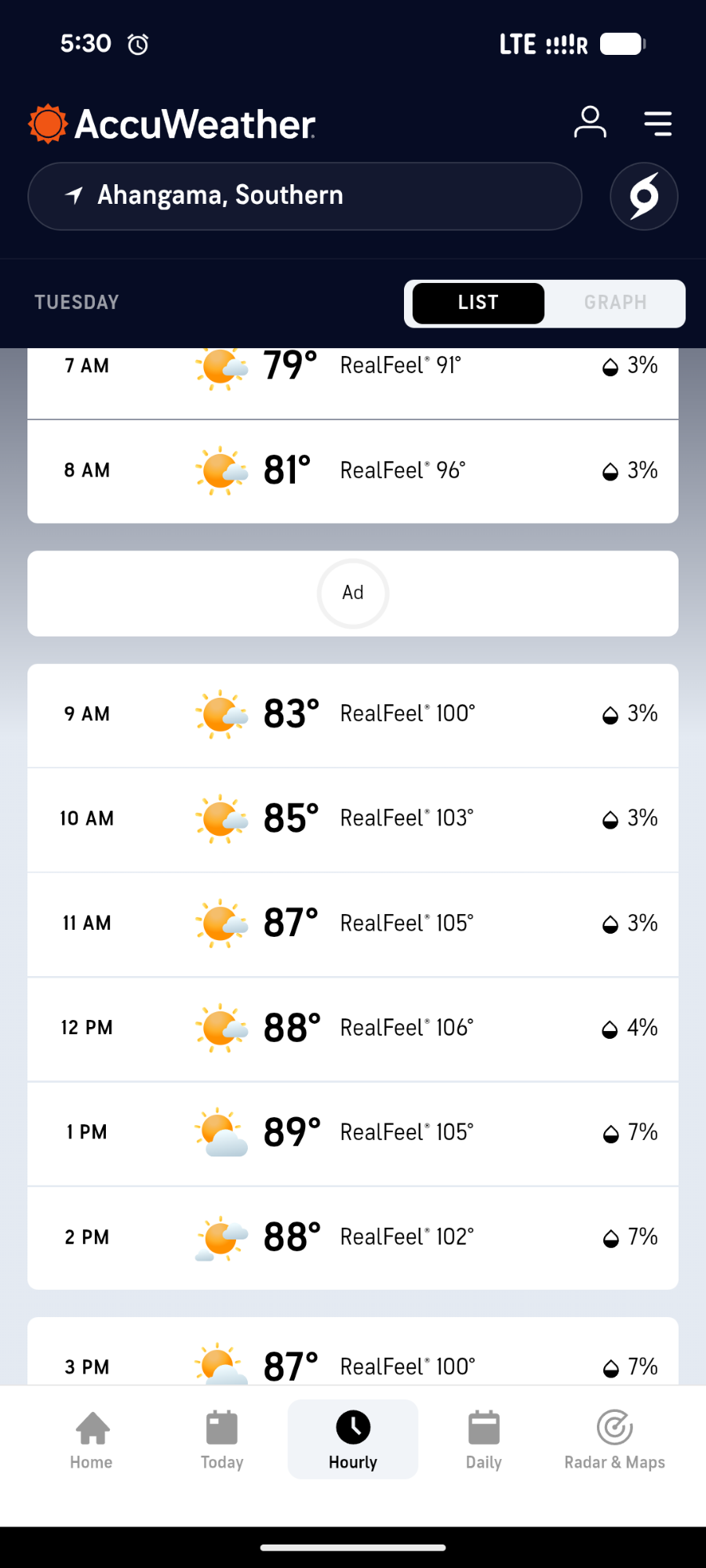
Task: Tap the location arrow icon
Action: (74, 195)
